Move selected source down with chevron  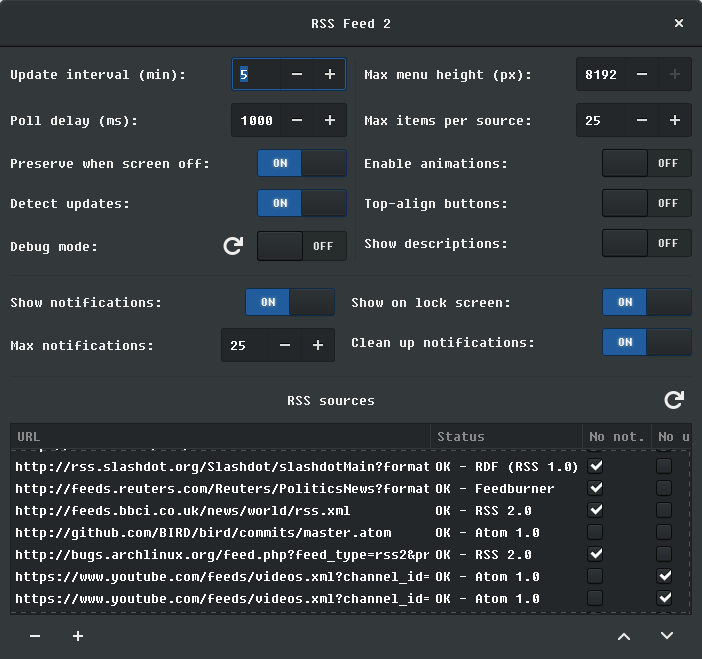point(667,636)
